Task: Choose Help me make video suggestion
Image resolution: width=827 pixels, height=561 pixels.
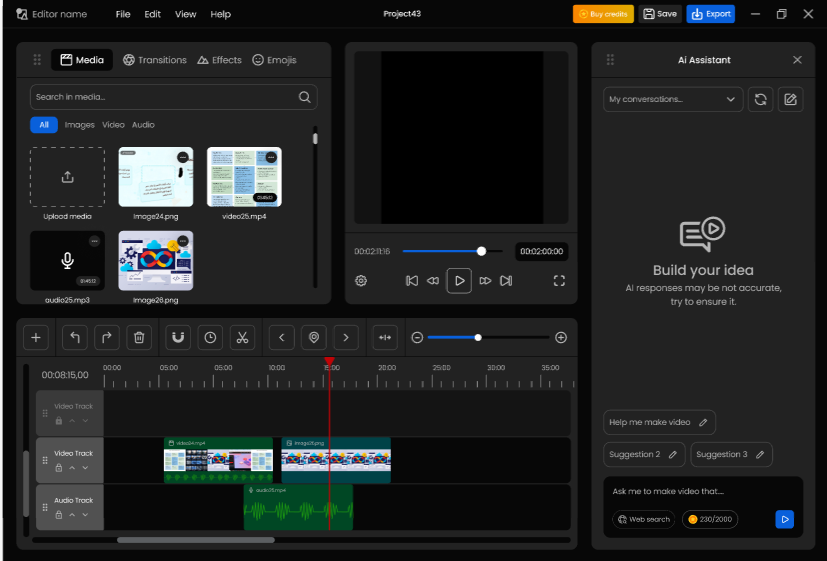Action: (x=659, y=422)
